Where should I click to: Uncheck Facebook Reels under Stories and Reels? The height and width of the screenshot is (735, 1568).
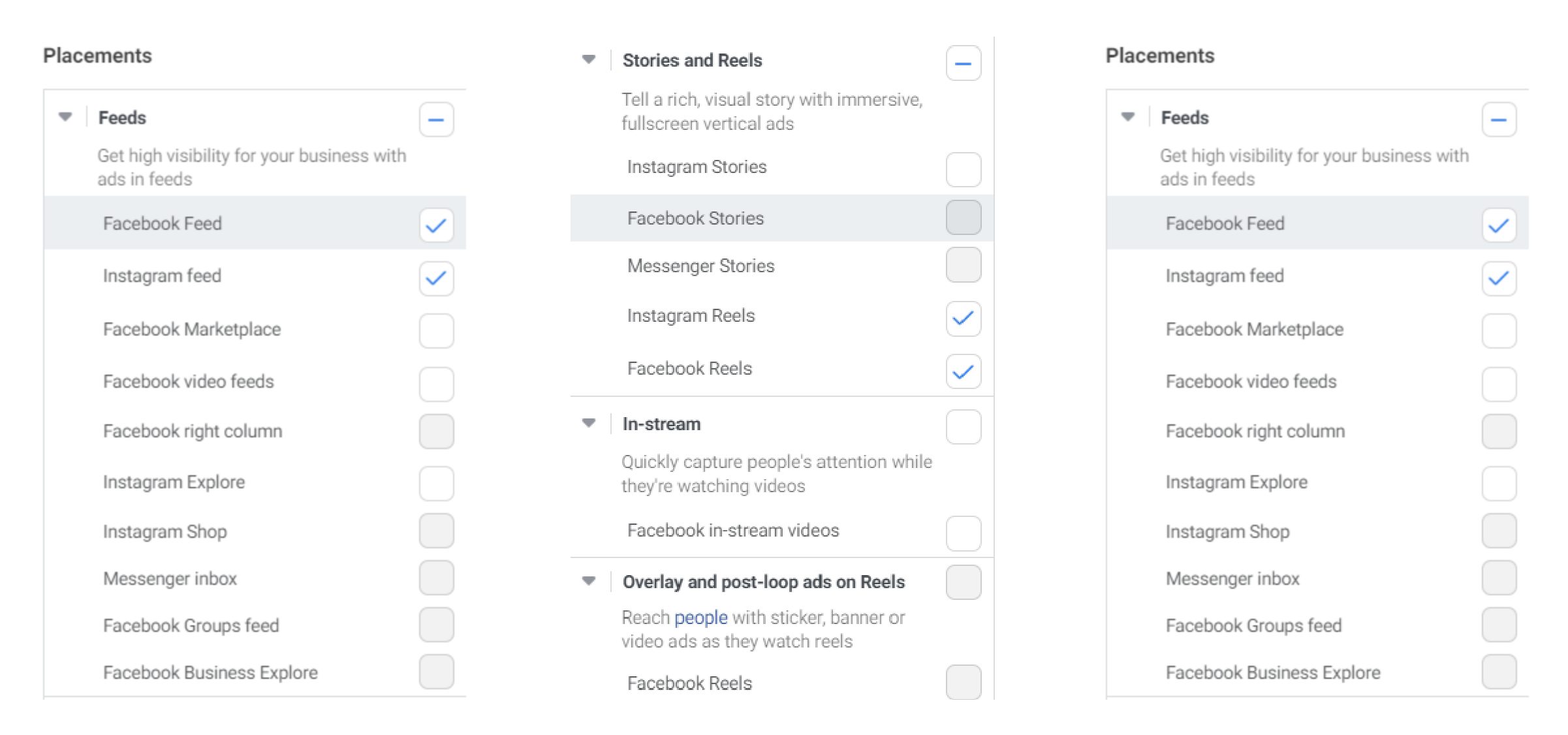(963, 371)
